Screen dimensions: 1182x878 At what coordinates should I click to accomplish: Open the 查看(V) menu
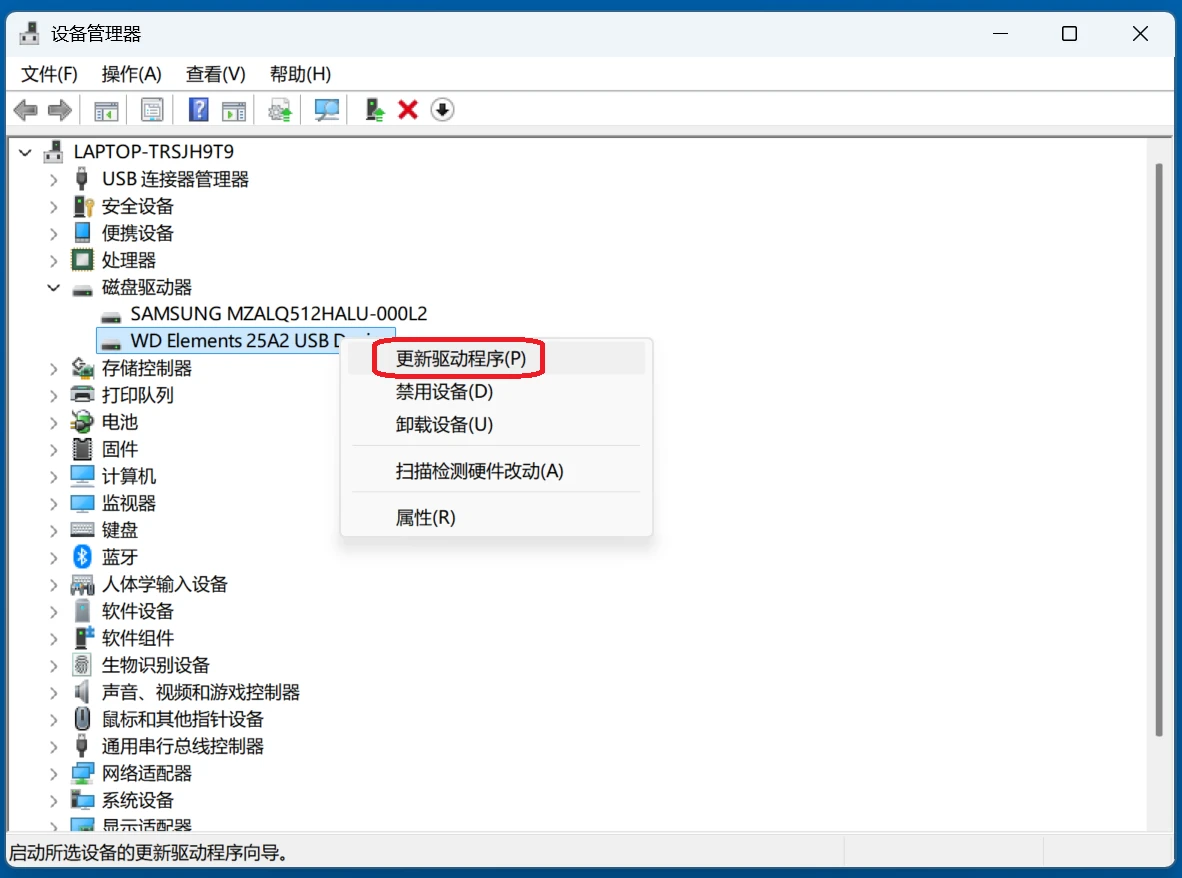coord(215,74)
